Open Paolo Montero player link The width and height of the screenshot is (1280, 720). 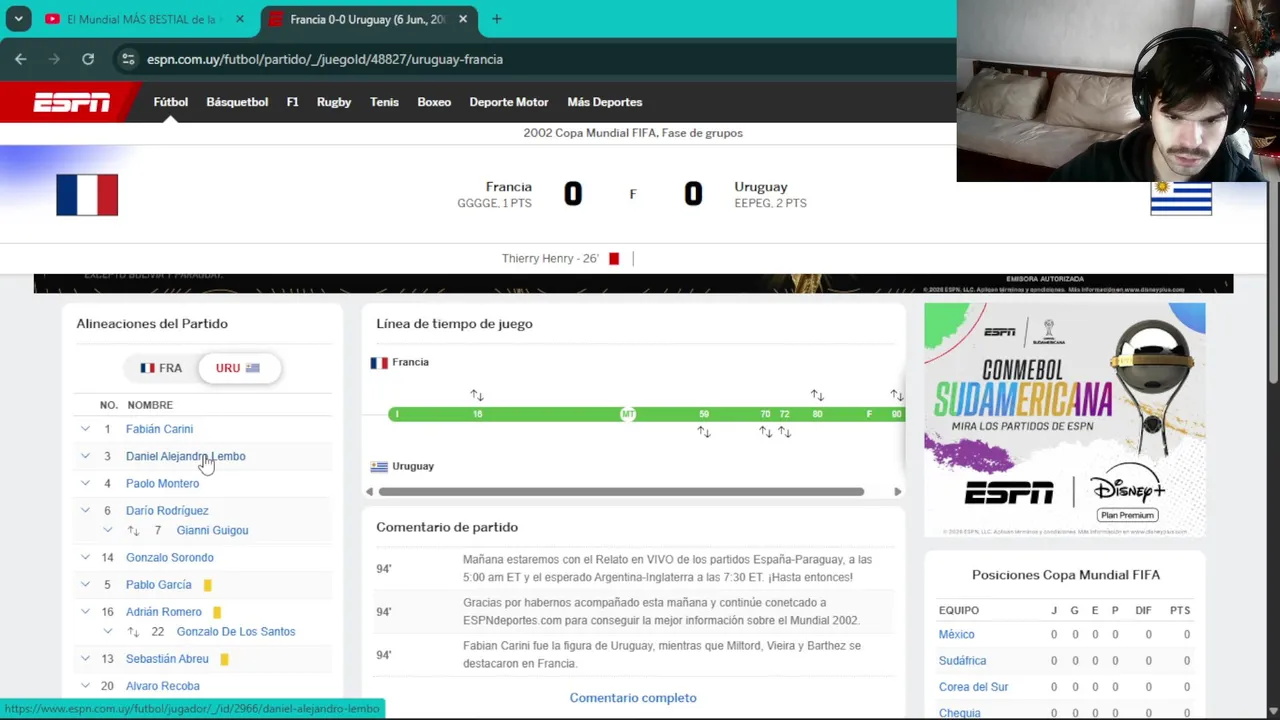click(x=162, y=483)
